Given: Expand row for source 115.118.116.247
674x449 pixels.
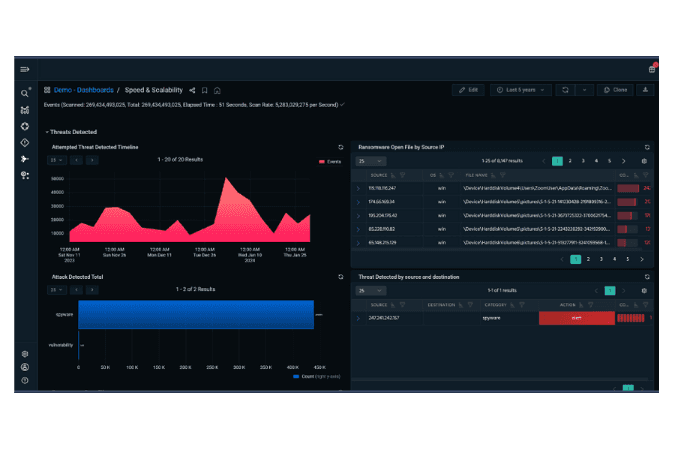Looking at the screenshot, I should (358, 188).
